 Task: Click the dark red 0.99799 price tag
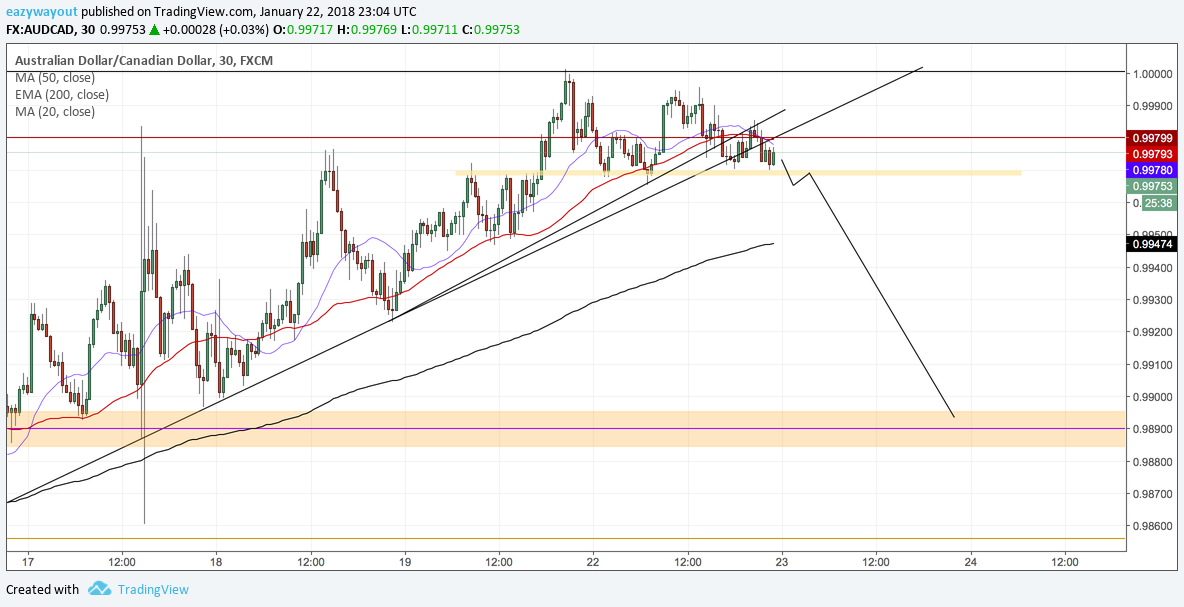tap(1153, 138)
